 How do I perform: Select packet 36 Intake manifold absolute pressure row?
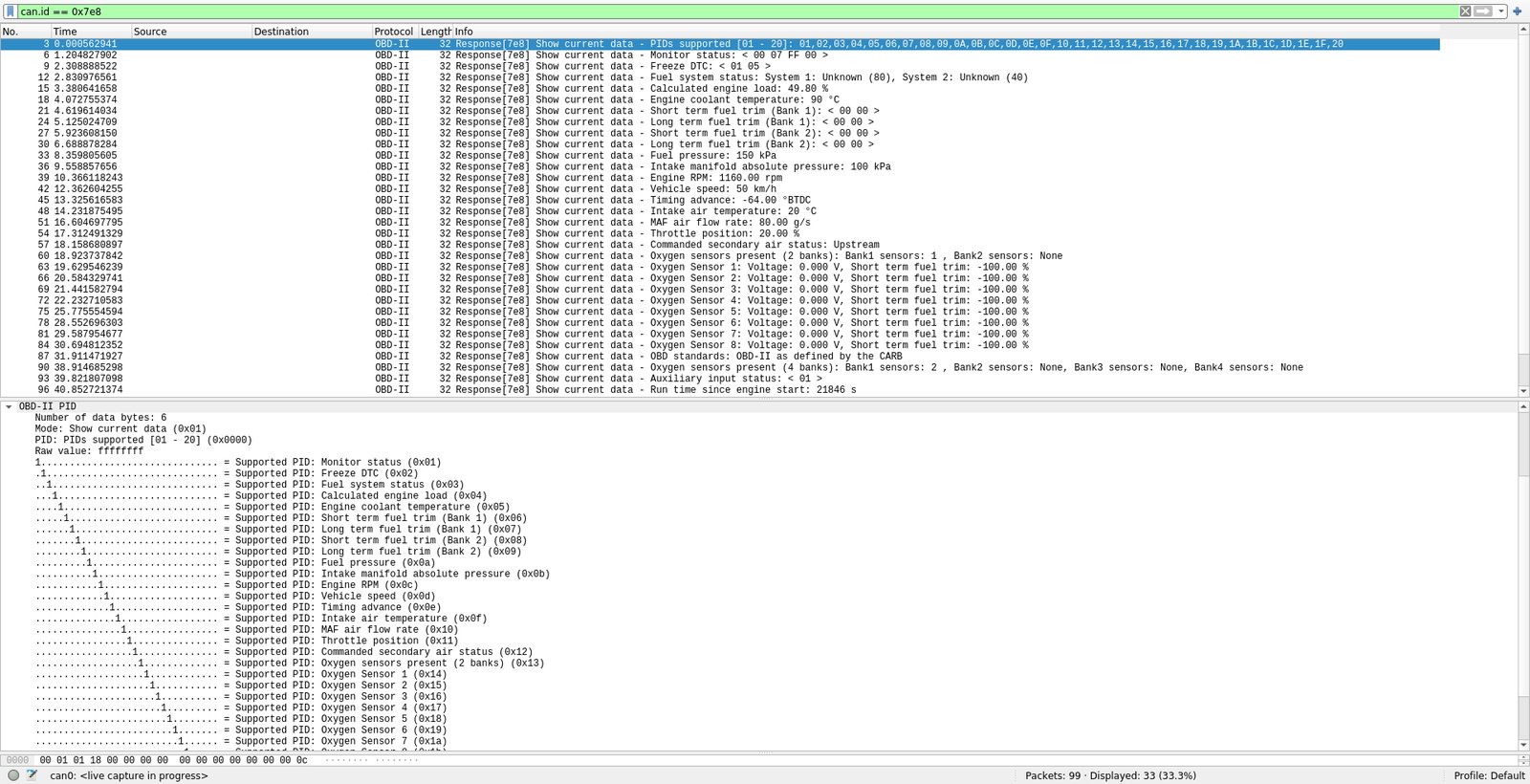tap(720, 167)
